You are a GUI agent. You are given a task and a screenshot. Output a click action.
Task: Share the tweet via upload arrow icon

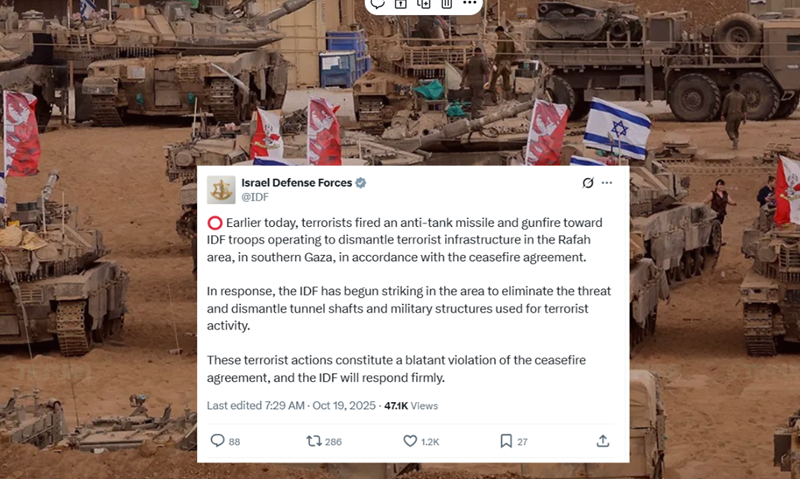coord(603,441)
